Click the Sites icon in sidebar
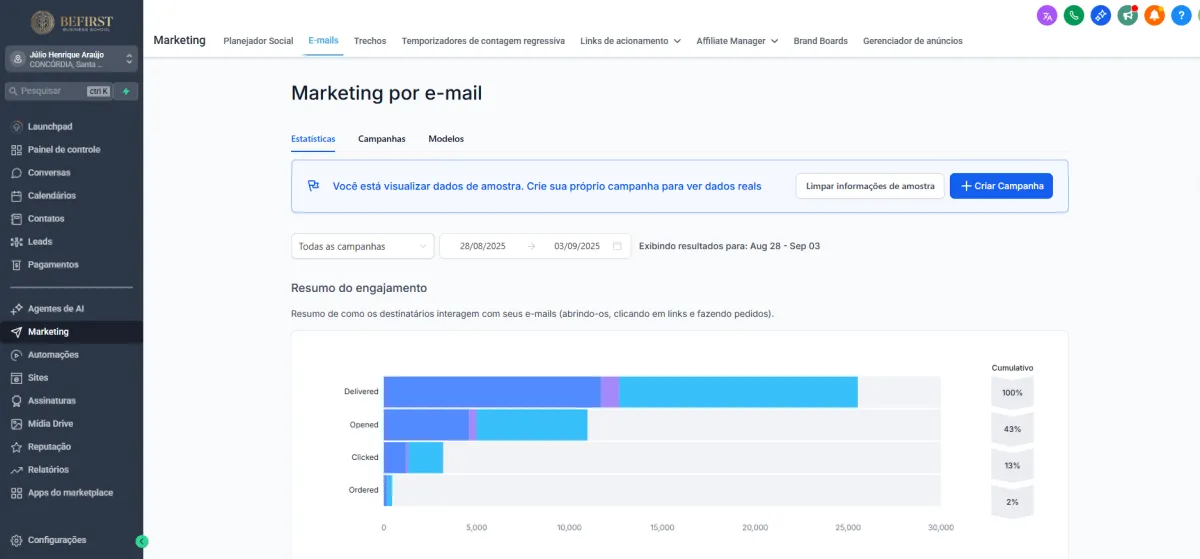The width and height of the screenshot is (1200, 559). pos(16,378)
